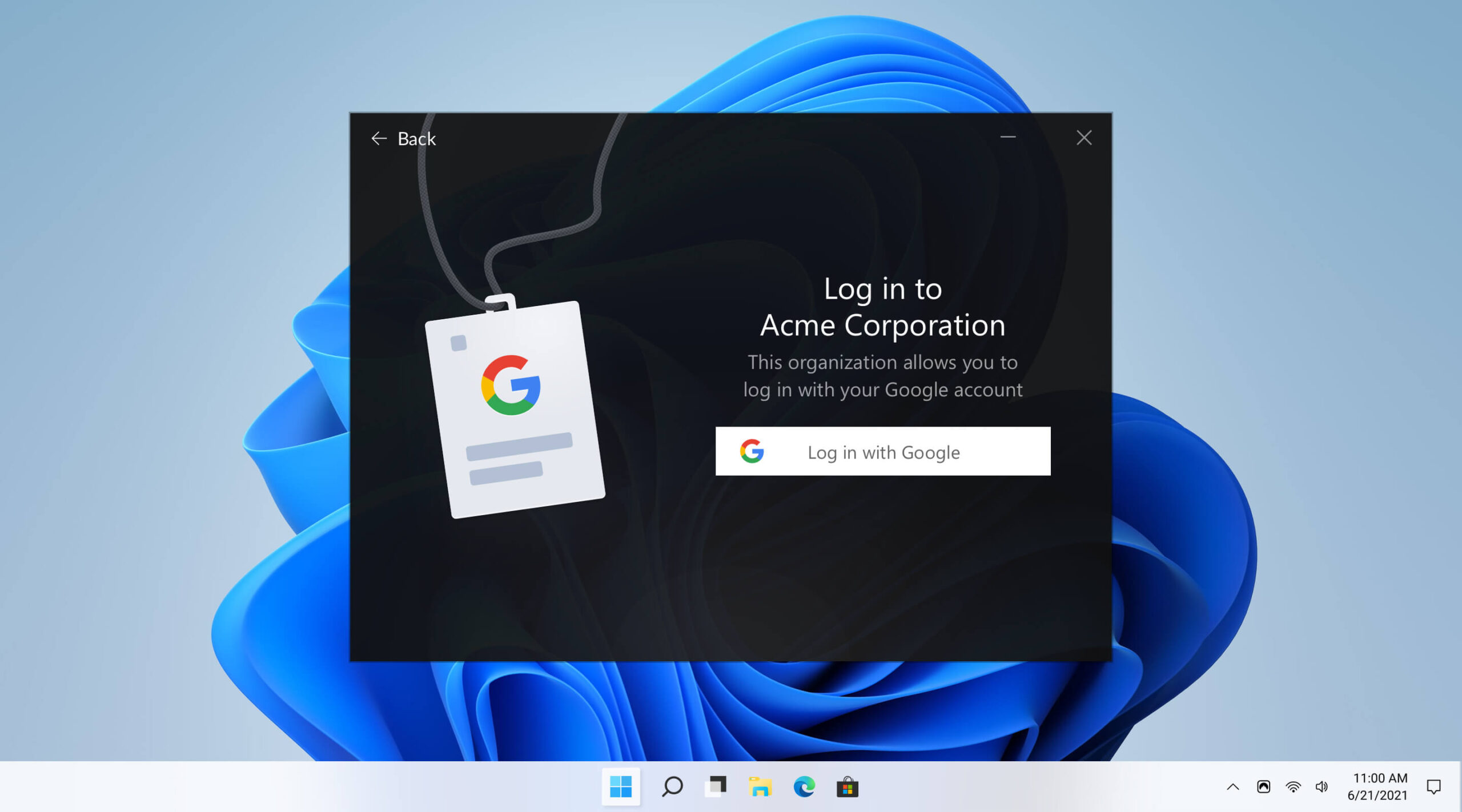Open Wi-Fi network settings flyout

pos(1293,787)
